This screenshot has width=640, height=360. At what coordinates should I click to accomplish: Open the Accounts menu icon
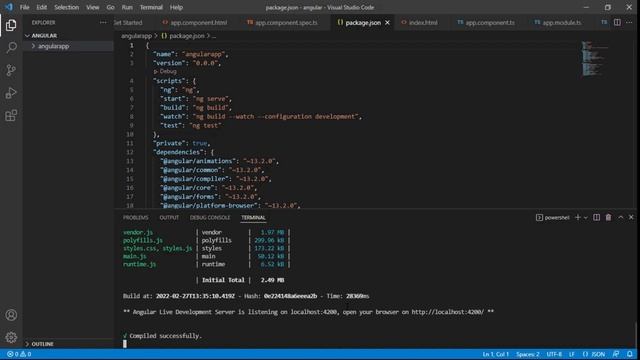[x=11, y=315]
